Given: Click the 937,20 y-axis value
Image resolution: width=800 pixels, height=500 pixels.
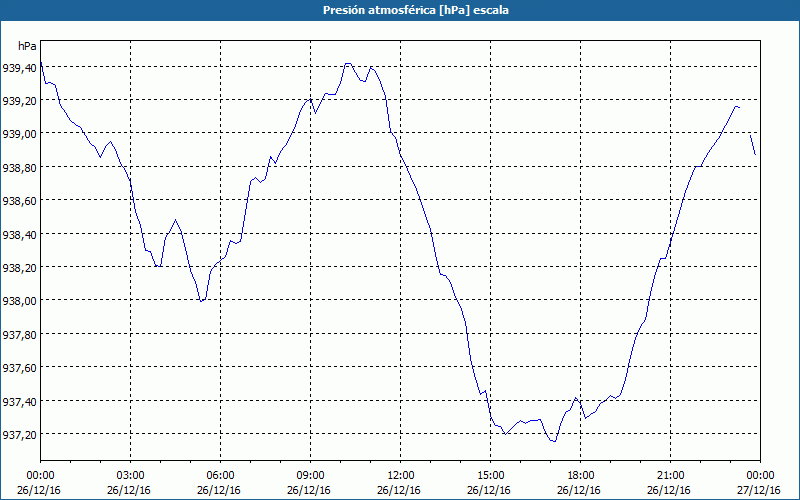Looking at the screenshot, I should point(19,435).
